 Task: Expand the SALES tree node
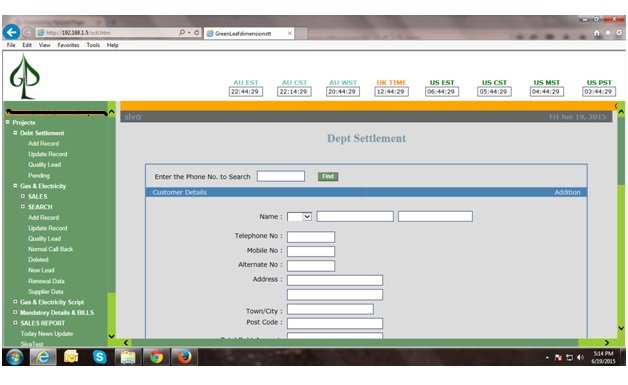(23, 196)
